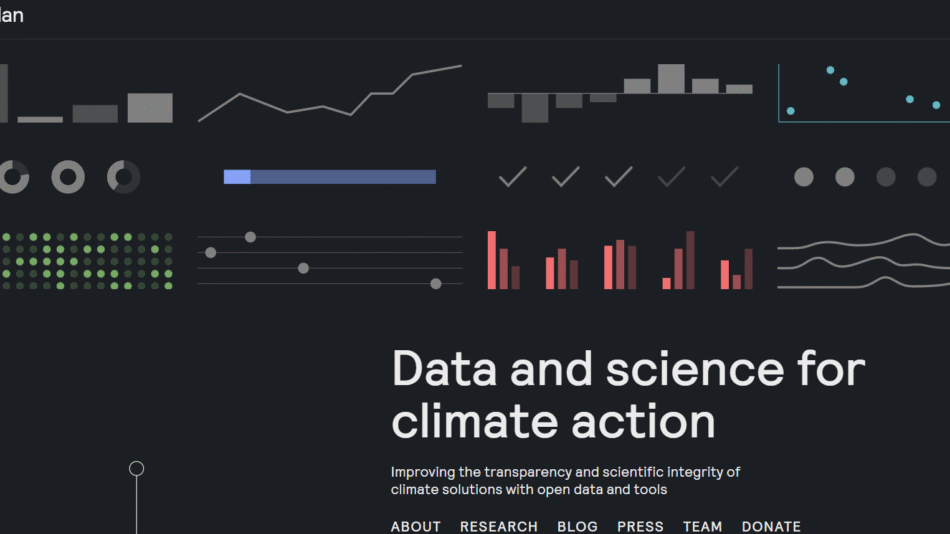Click the green dot grid graphic
This screenshot has width=950, height=534.
(x=86, y=261)
